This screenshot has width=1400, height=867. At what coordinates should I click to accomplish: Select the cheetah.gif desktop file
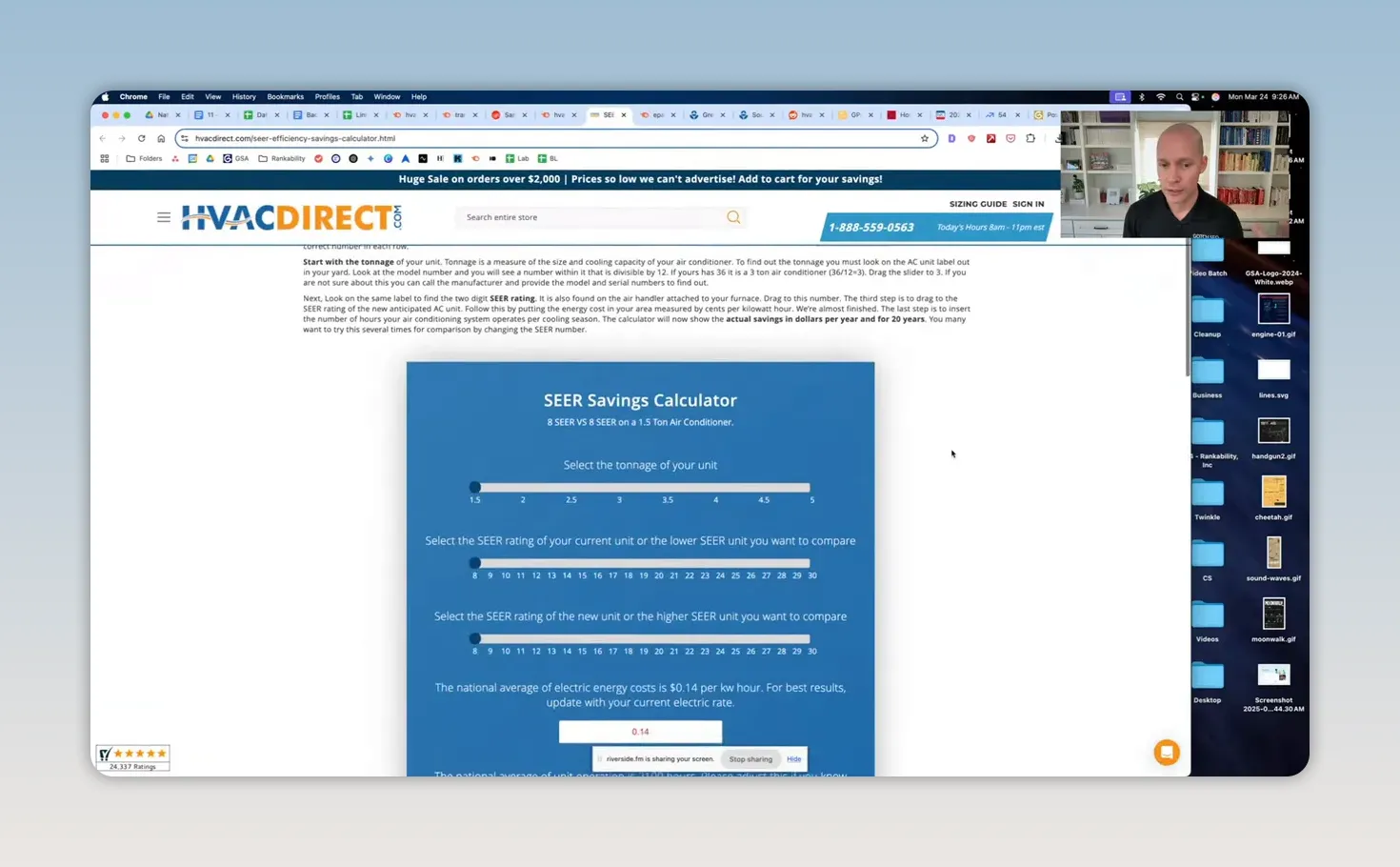tap(1273, 493)
